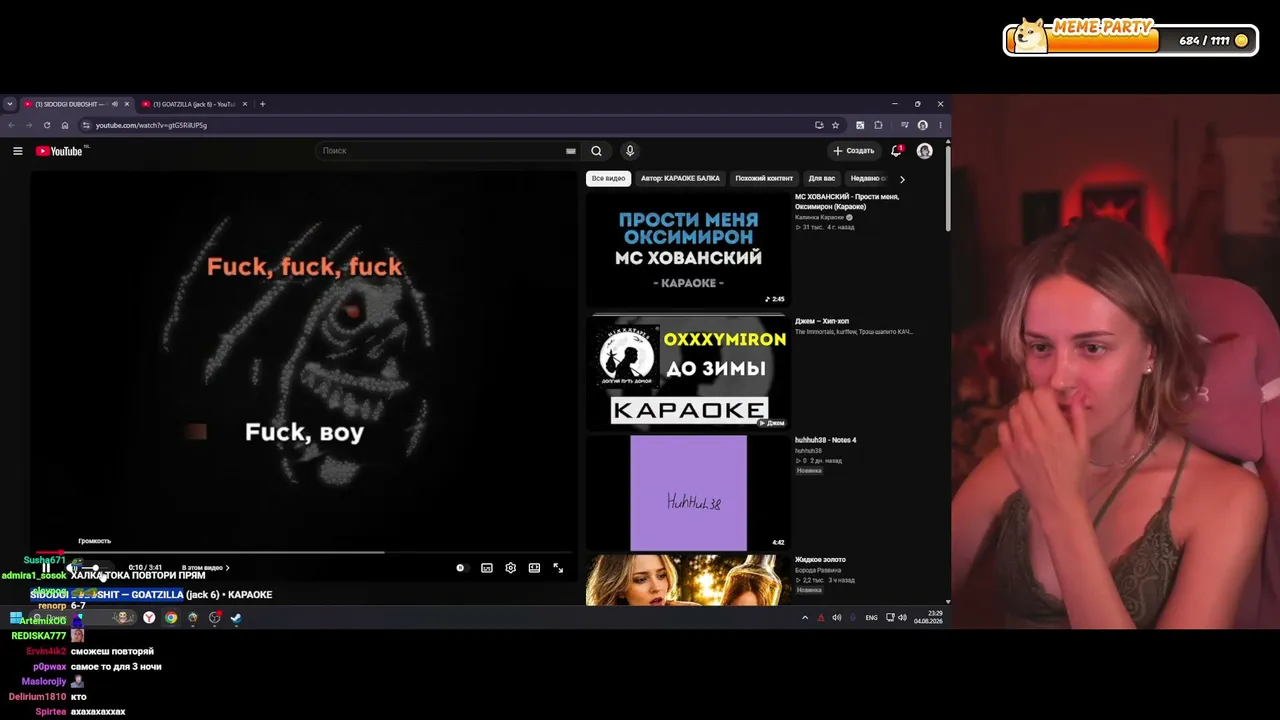Open the 'Прости меня Оксимирон' karaoke thumbnail
Viewport: 1280px width, 720px height.
(x=688, y=249)
